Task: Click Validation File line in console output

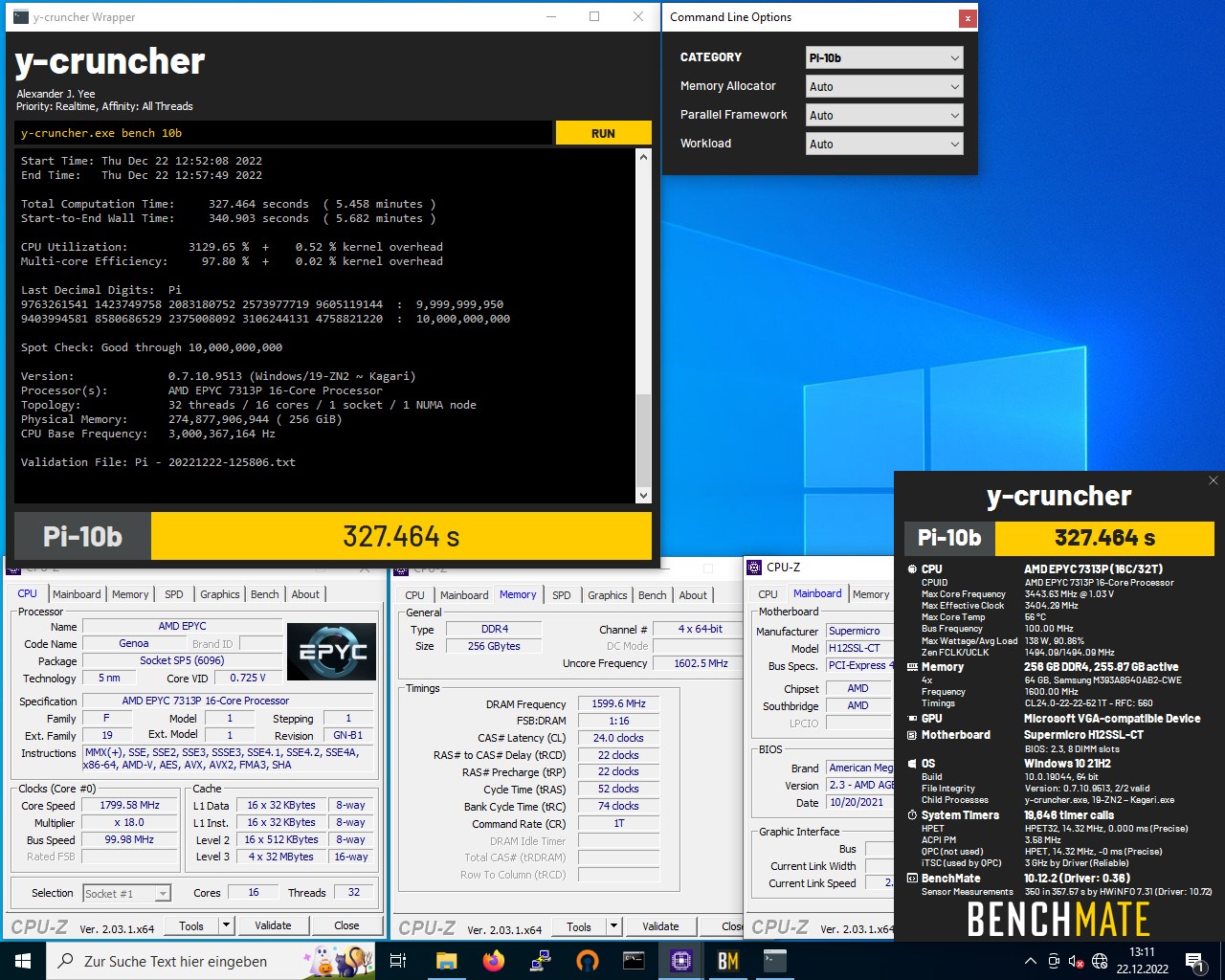Action: [158, 462]
